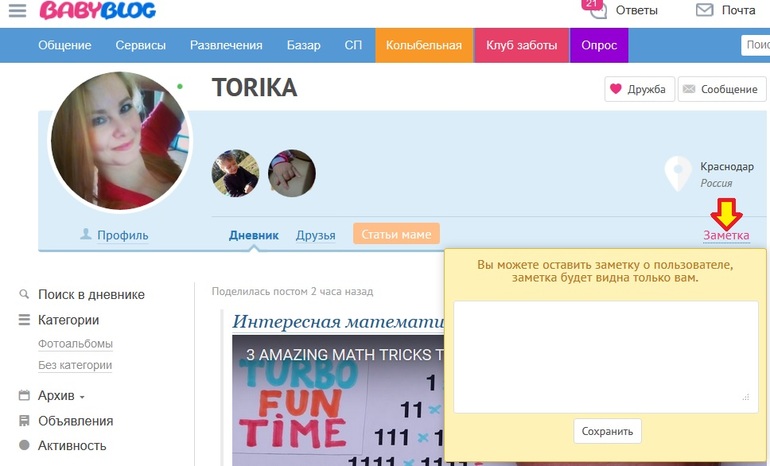Click the Поиск в дневнике search icon
Image resolution: width=770 pixels, height=466 pixels.
pyautogui.click(x=24, y=295)
